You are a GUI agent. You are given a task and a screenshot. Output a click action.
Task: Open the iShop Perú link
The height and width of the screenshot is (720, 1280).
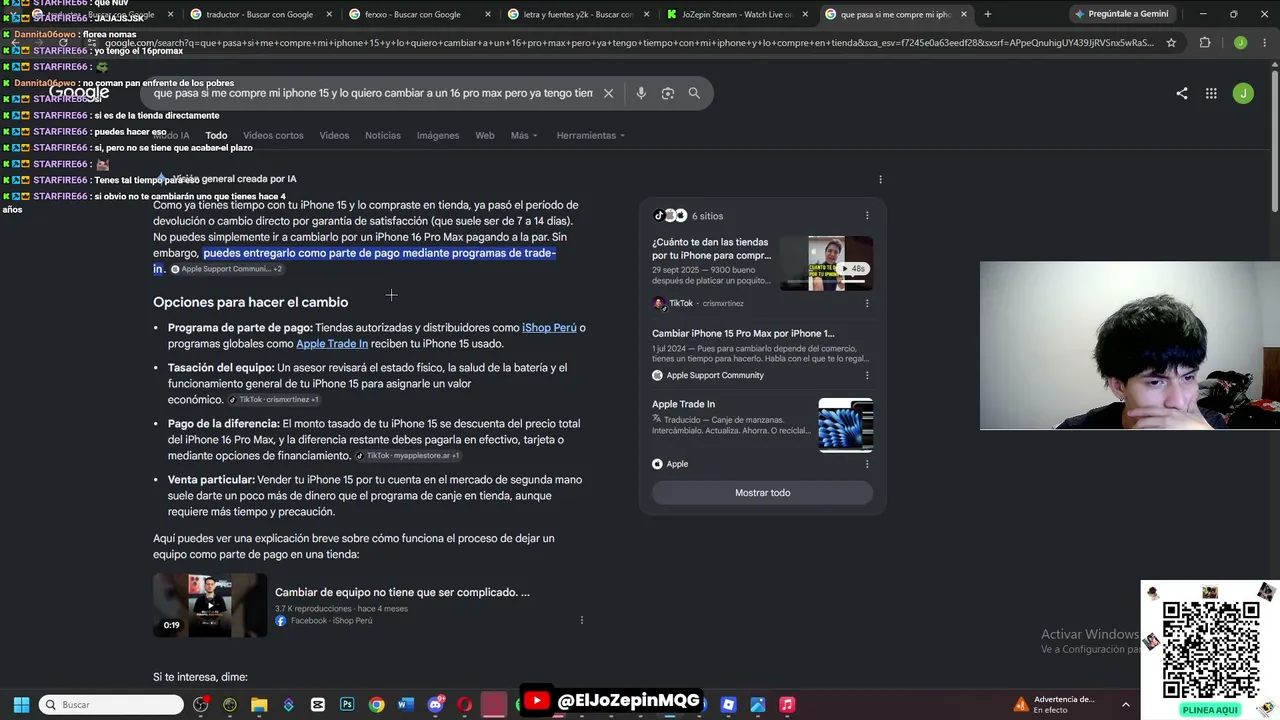[549, 328]
